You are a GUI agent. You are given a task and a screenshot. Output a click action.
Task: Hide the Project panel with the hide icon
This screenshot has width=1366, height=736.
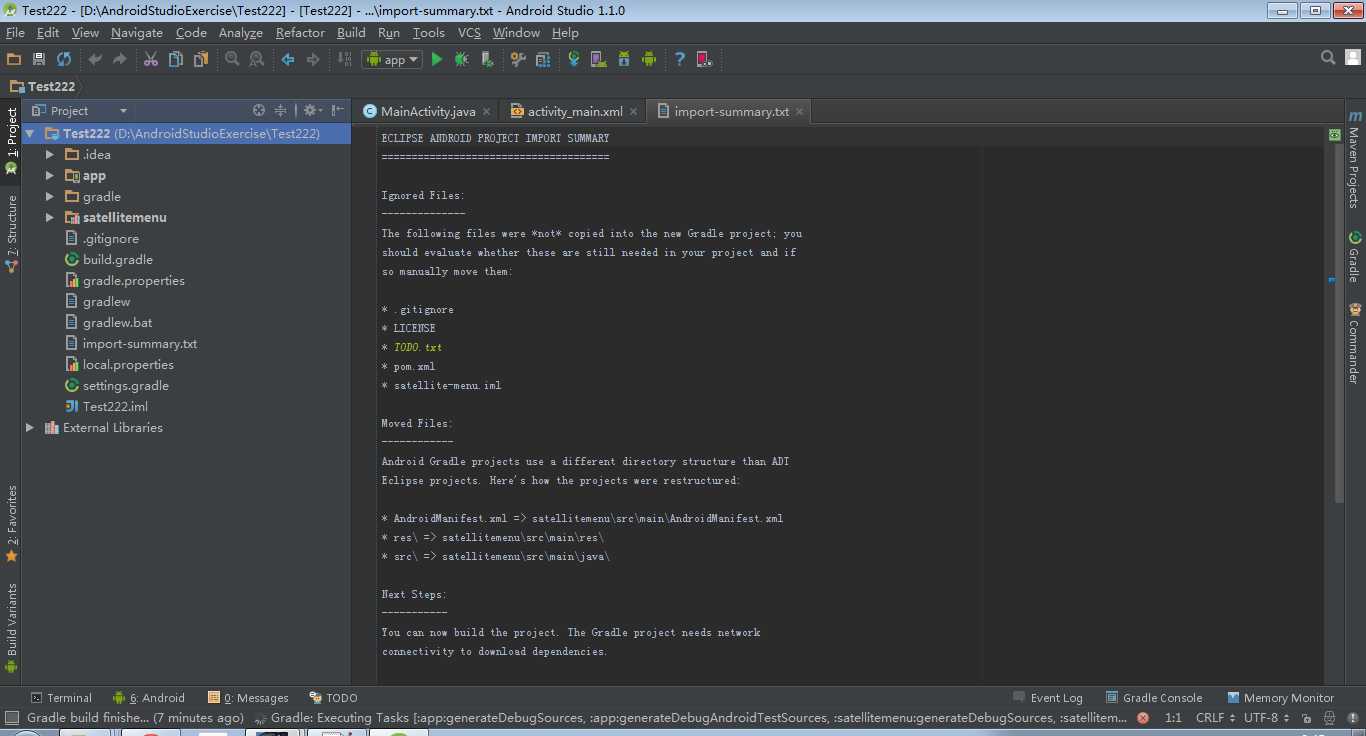point(339,110)
